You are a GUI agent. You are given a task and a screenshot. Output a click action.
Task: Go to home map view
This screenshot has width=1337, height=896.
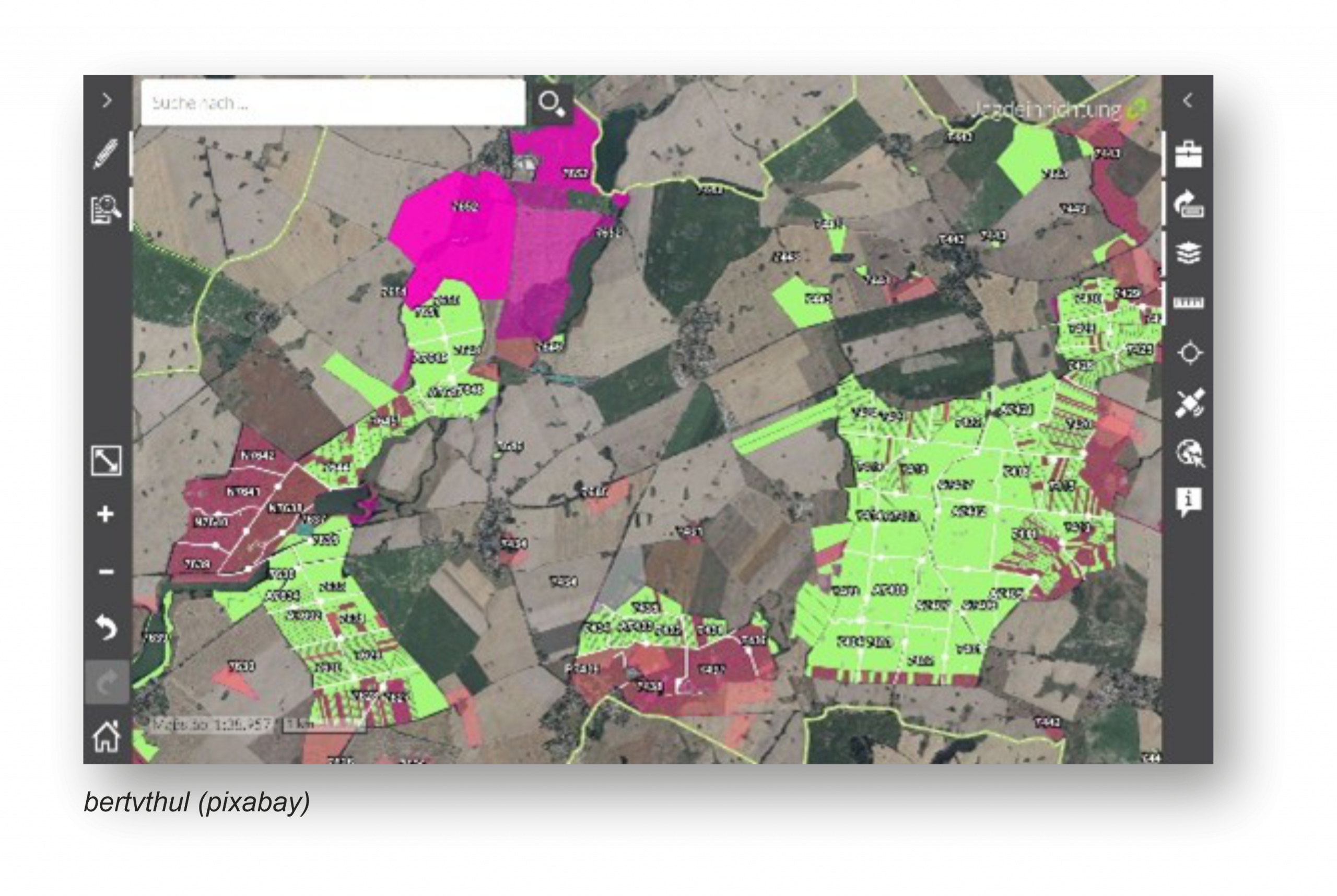tap(107, 737)
